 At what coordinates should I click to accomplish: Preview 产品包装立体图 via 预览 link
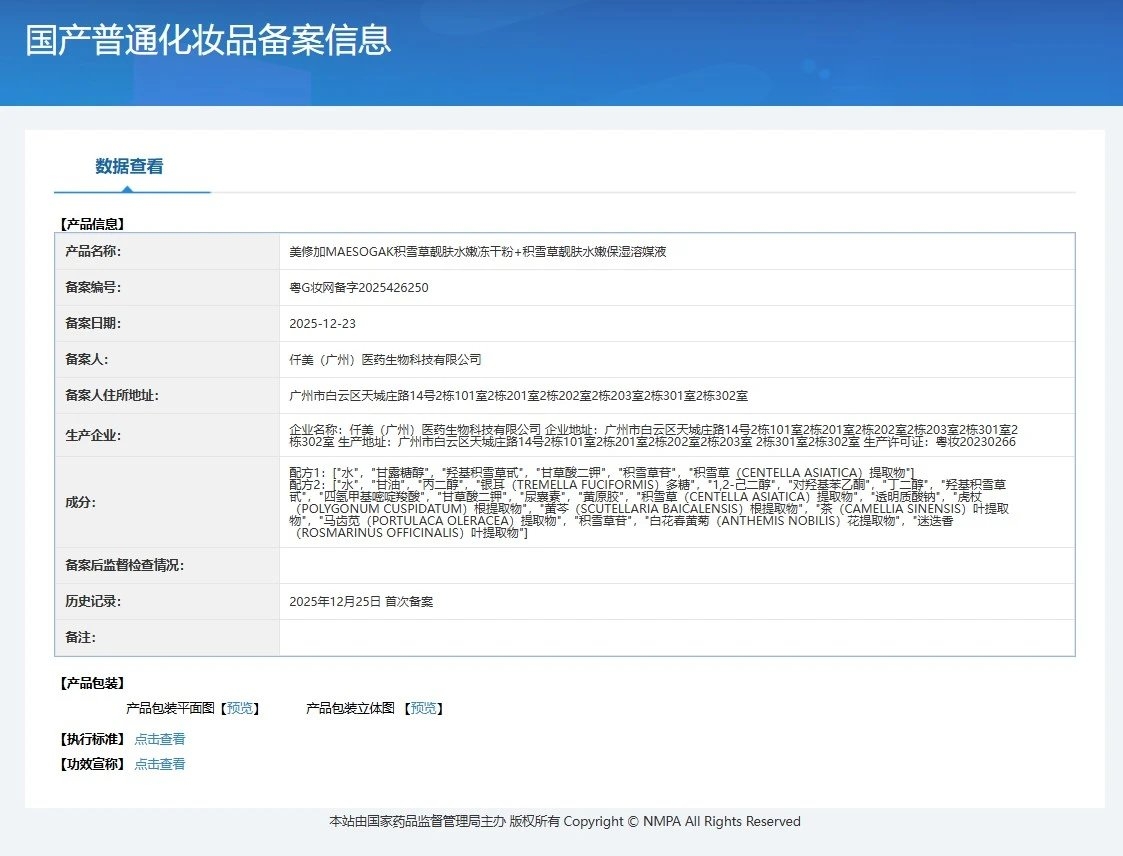coord(423,708)
